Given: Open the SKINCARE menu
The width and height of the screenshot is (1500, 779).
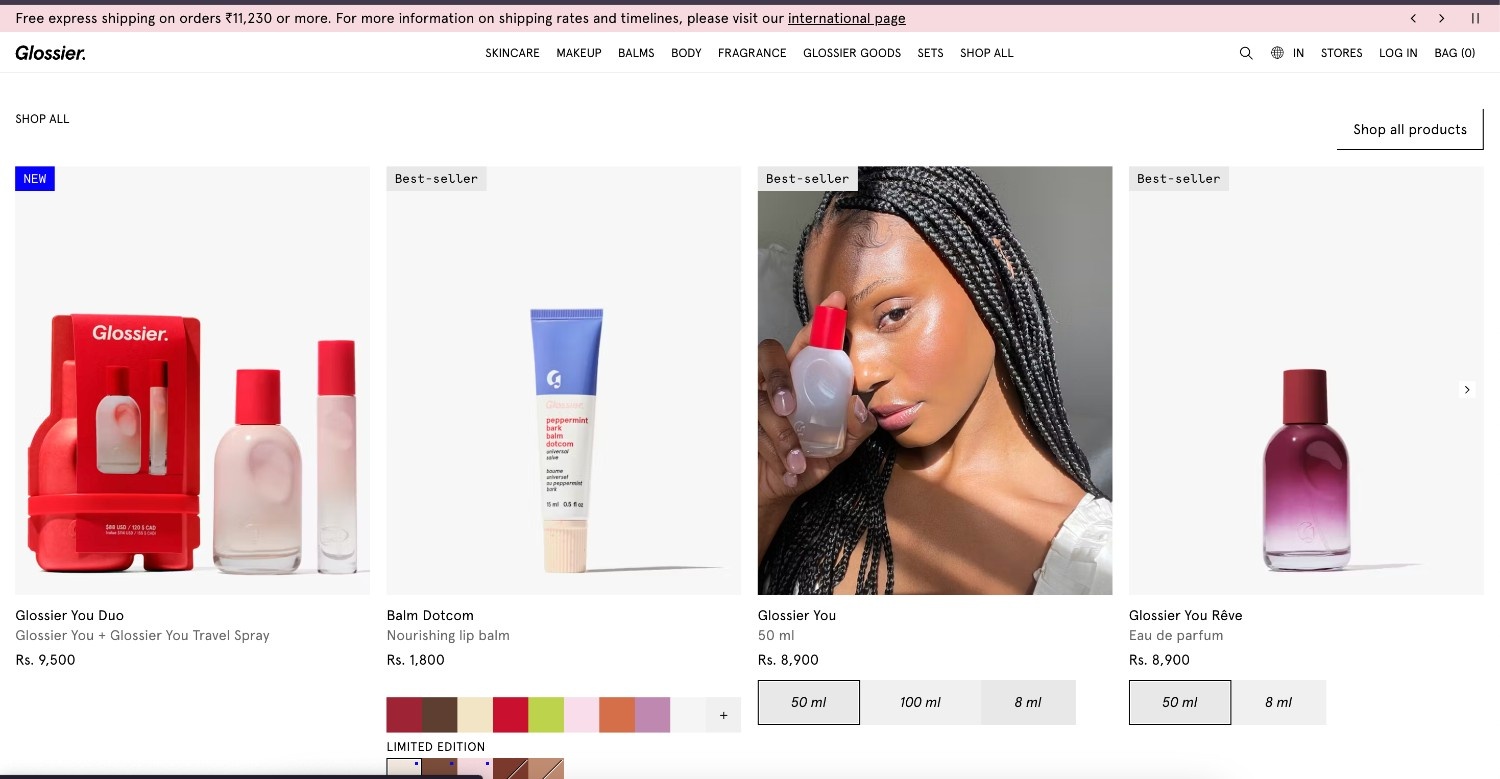Looking at the screenshot, I should click(512, 53).
